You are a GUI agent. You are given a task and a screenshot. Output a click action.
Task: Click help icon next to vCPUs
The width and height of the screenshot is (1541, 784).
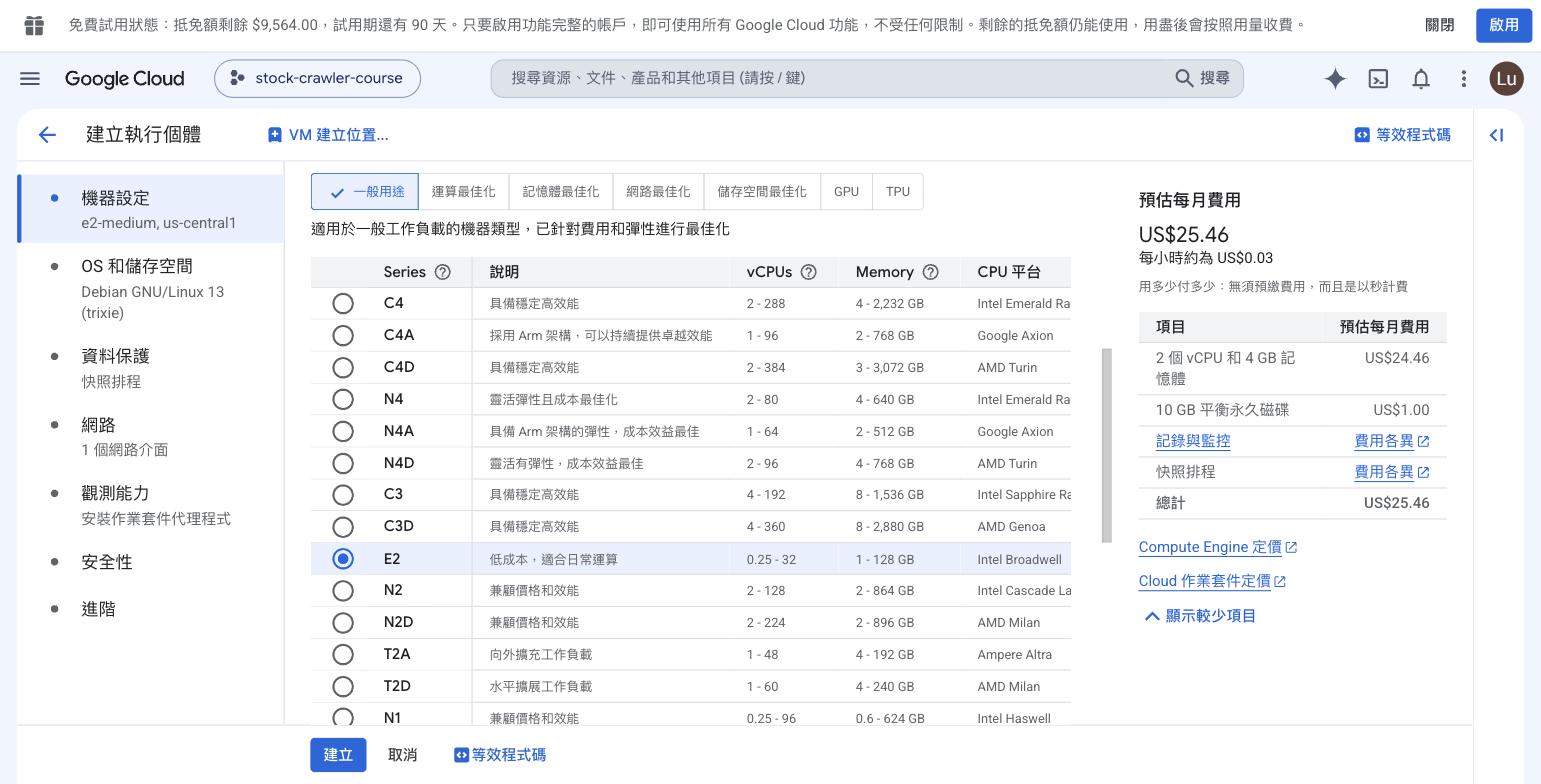pos(809,272)
